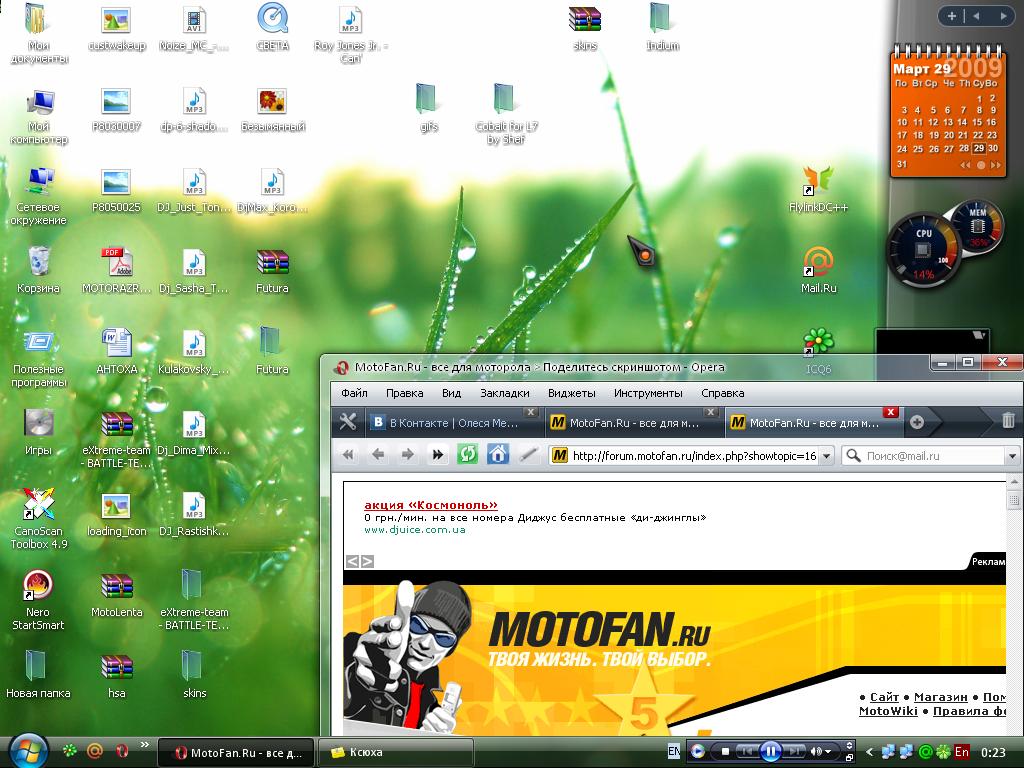Click the Opera address bar URL field

click(690, 456)
